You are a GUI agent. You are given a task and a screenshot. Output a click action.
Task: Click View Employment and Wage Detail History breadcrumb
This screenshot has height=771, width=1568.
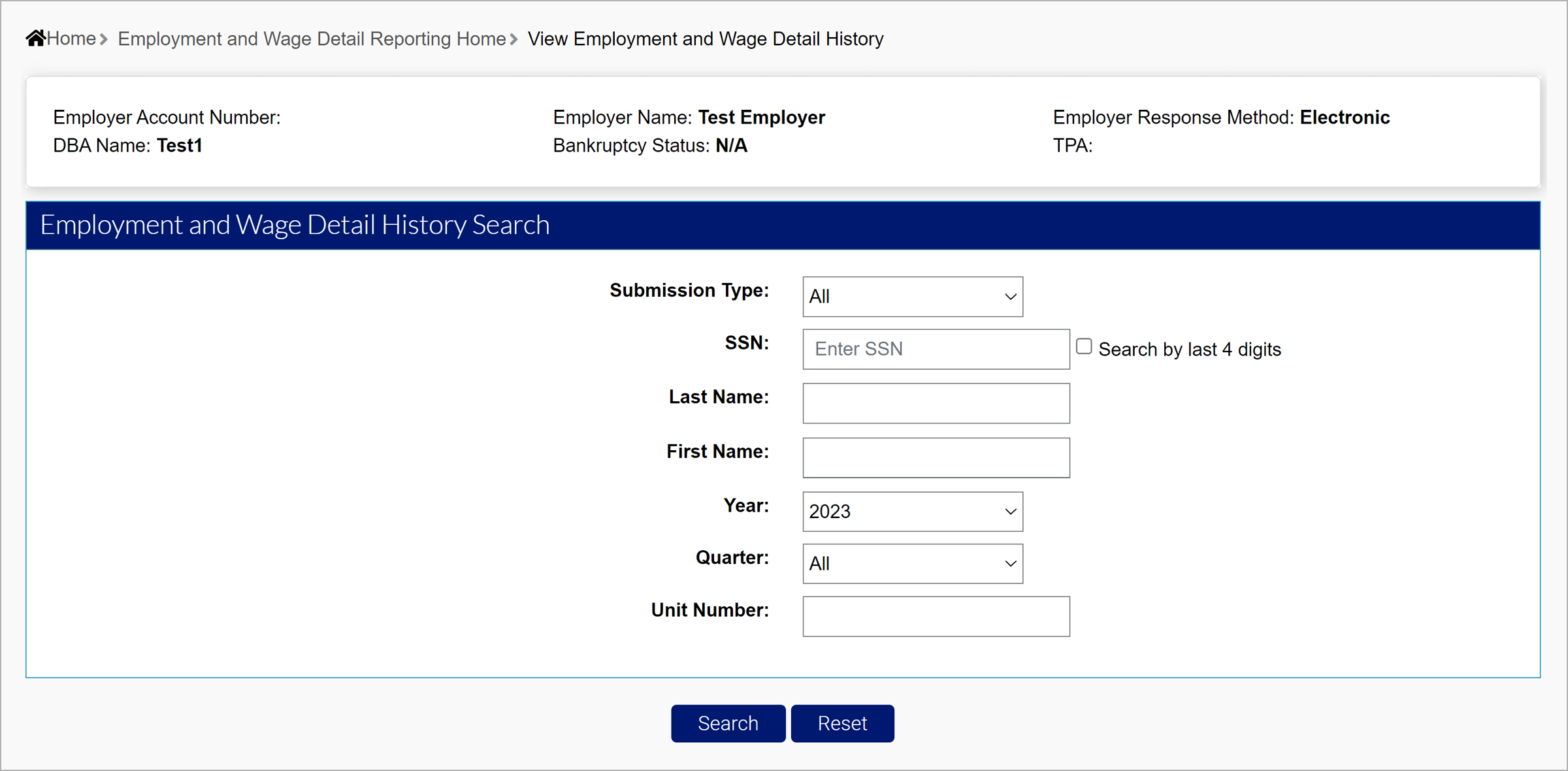coord(705,39)
